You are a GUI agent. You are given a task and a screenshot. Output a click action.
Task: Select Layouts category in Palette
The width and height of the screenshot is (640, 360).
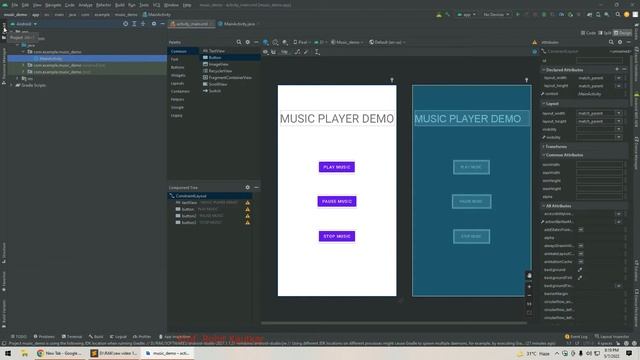point(177,83)
